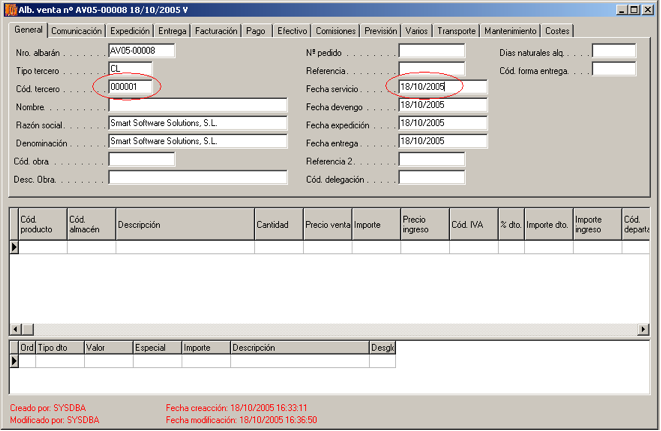Switch to the Comunicación tab
The height and width of the screenshot is (431, 661).
77,31
